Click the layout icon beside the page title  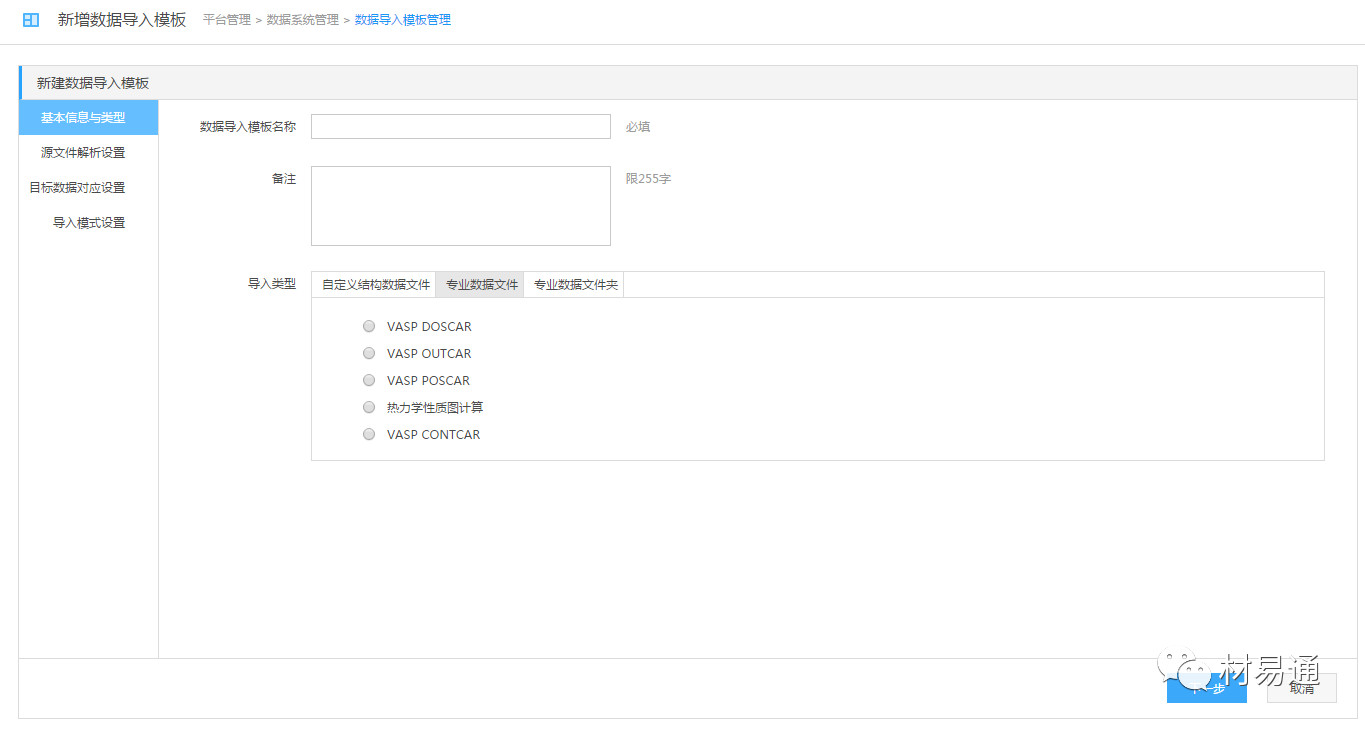pyautogui.click(x=31, y=20)
